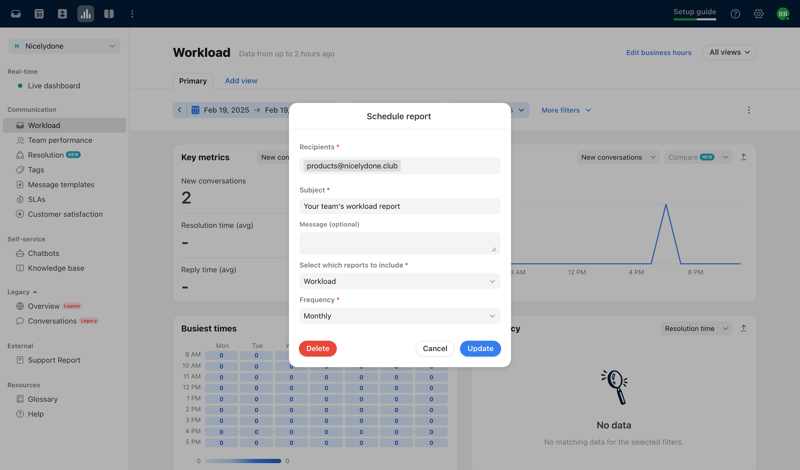Open the top bar more-options dots
This screenshot has width=800, height=470.
132,14
